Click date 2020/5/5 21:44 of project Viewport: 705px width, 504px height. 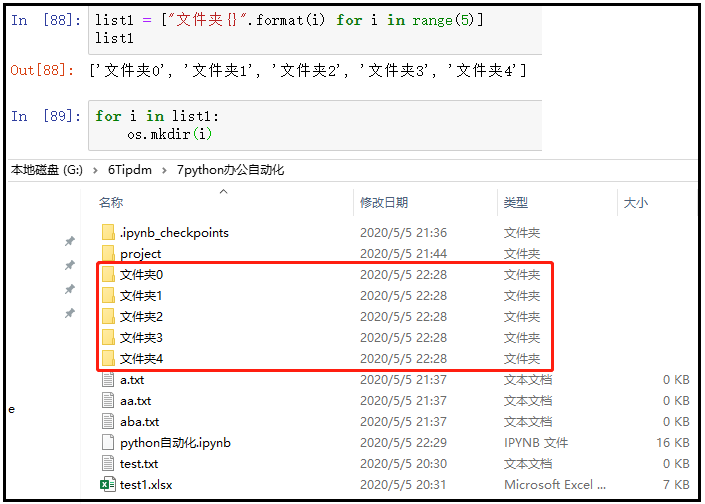[403, 254]
